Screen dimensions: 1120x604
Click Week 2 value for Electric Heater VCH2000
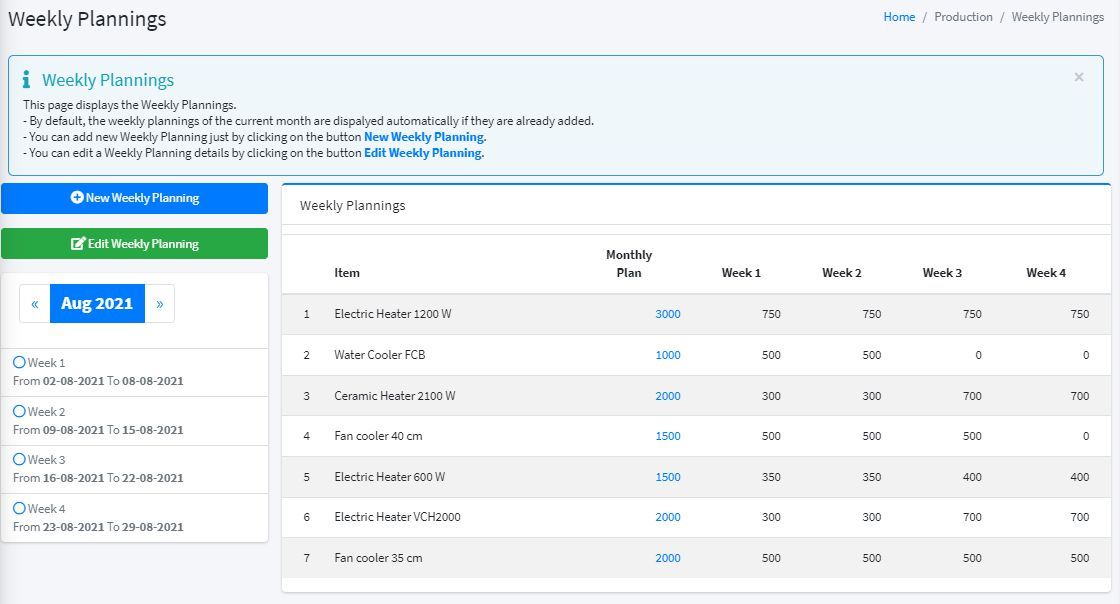(871, 517)
